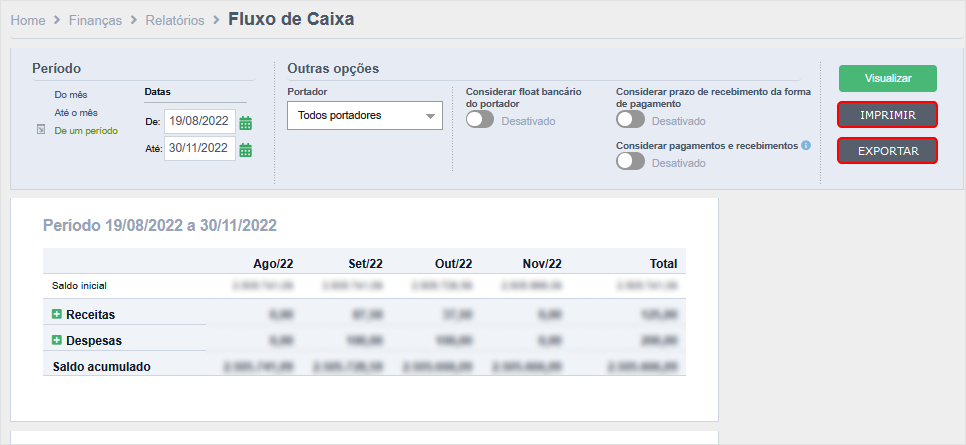The width and height of the screenshot is (966, 445).
Task: Click the Total column header
Action: pyautogui.click(x=663, y=264)
